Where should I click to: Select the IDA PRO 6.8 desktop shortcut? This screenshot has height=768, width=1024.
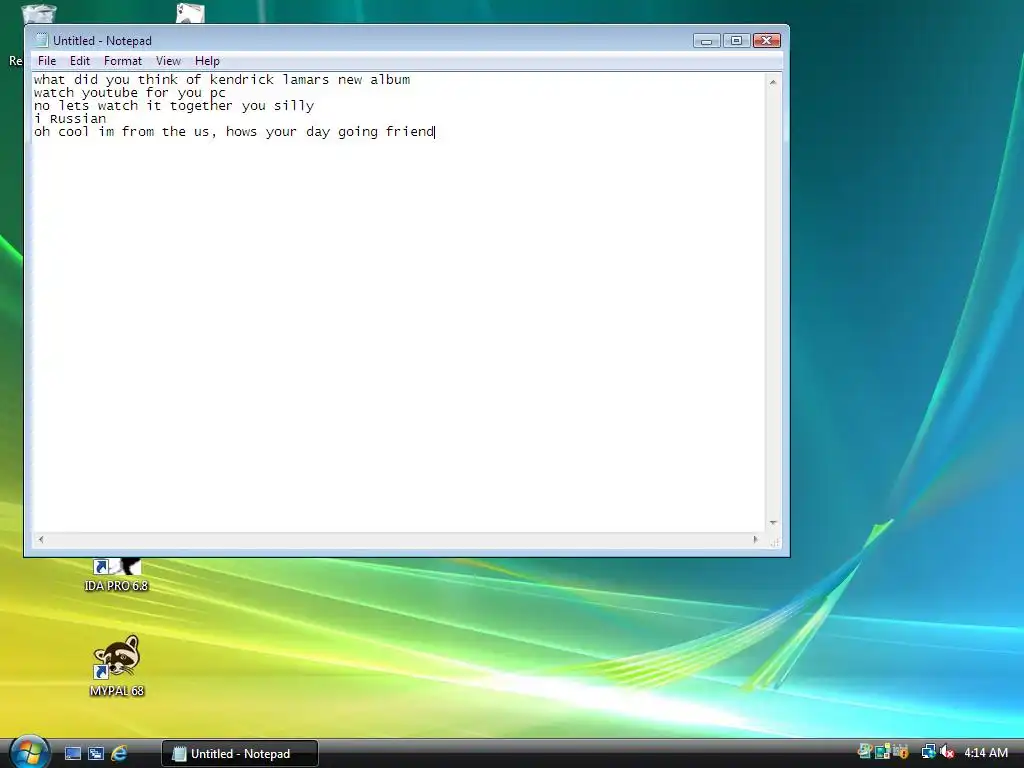[116, 575]
